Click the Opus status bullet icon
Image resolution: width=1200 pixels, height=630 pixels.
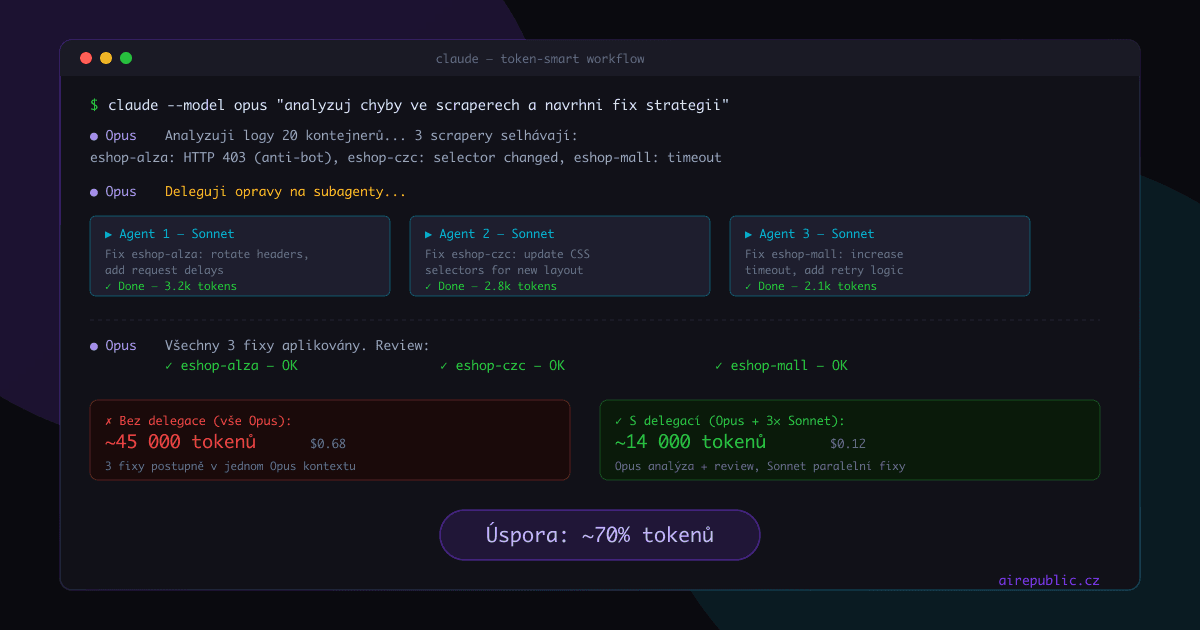pos(92,135)
